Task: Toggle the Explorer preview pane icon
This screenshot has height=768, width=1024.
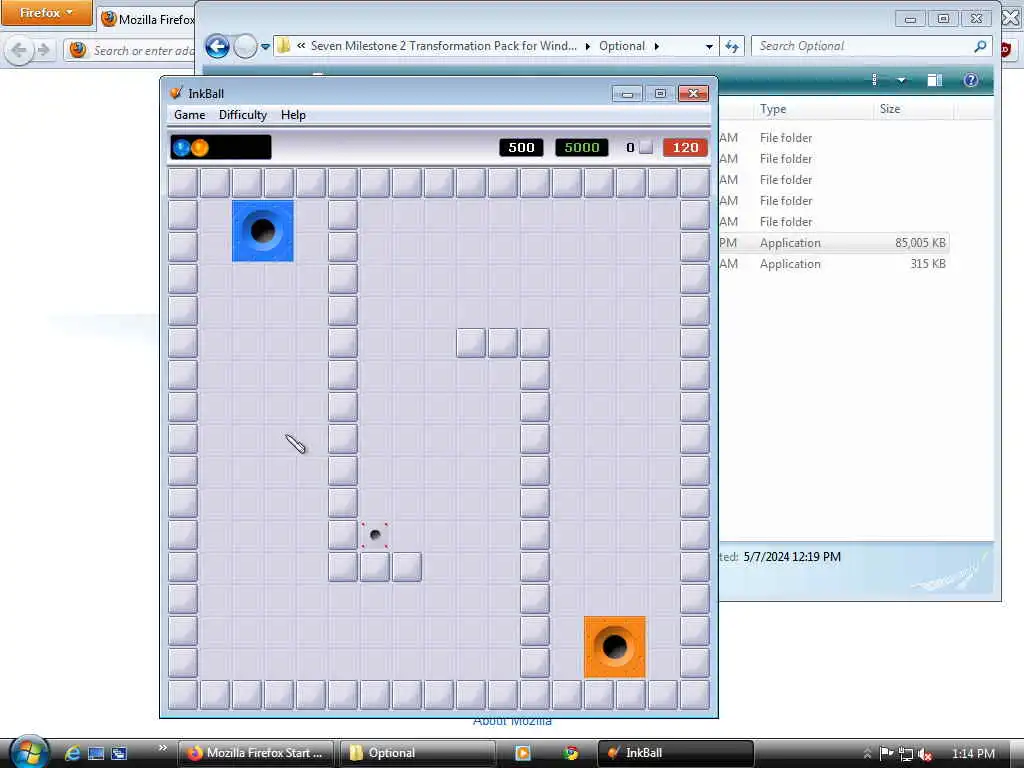Action: point(935,80)
